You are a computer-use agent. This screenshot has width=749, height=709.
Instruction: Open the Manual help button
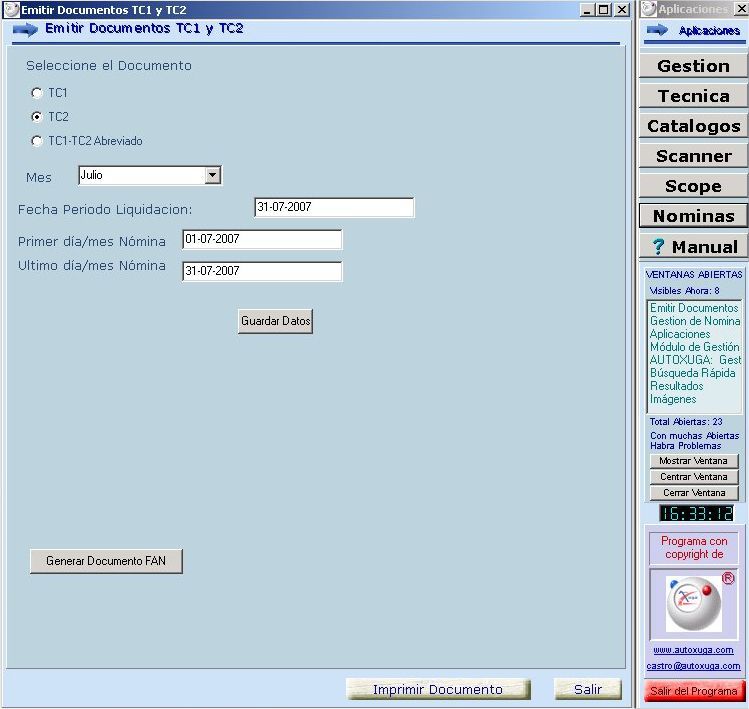click(x=693, y=247)
